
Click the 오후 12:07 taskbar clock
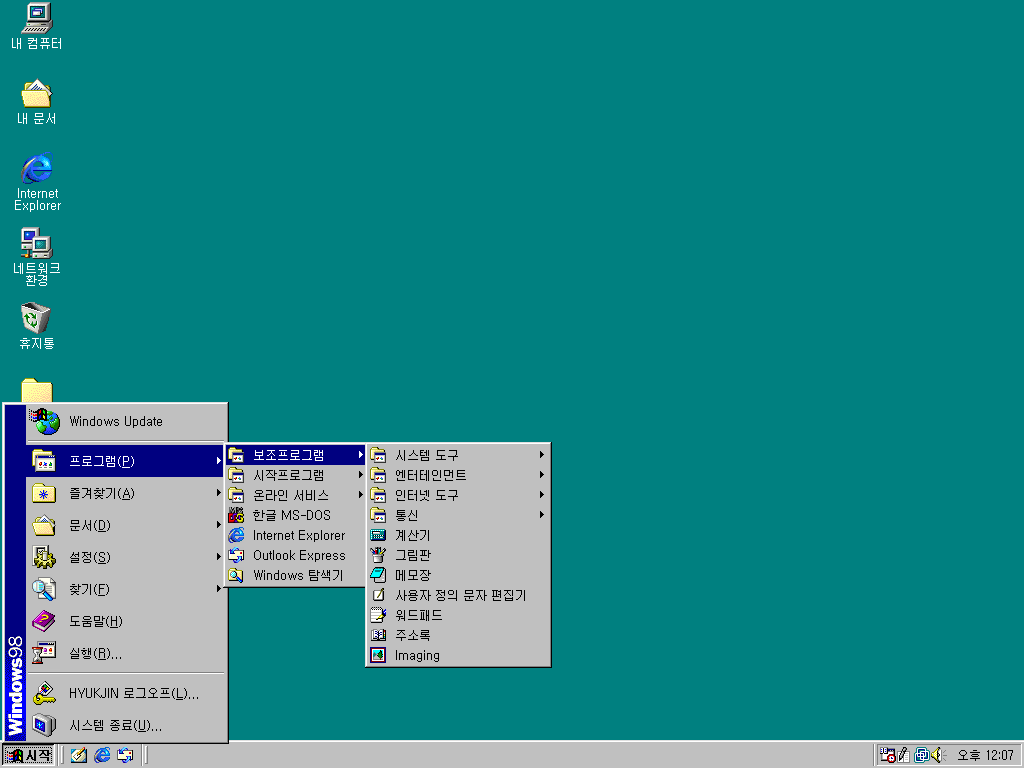coord(985,755)
